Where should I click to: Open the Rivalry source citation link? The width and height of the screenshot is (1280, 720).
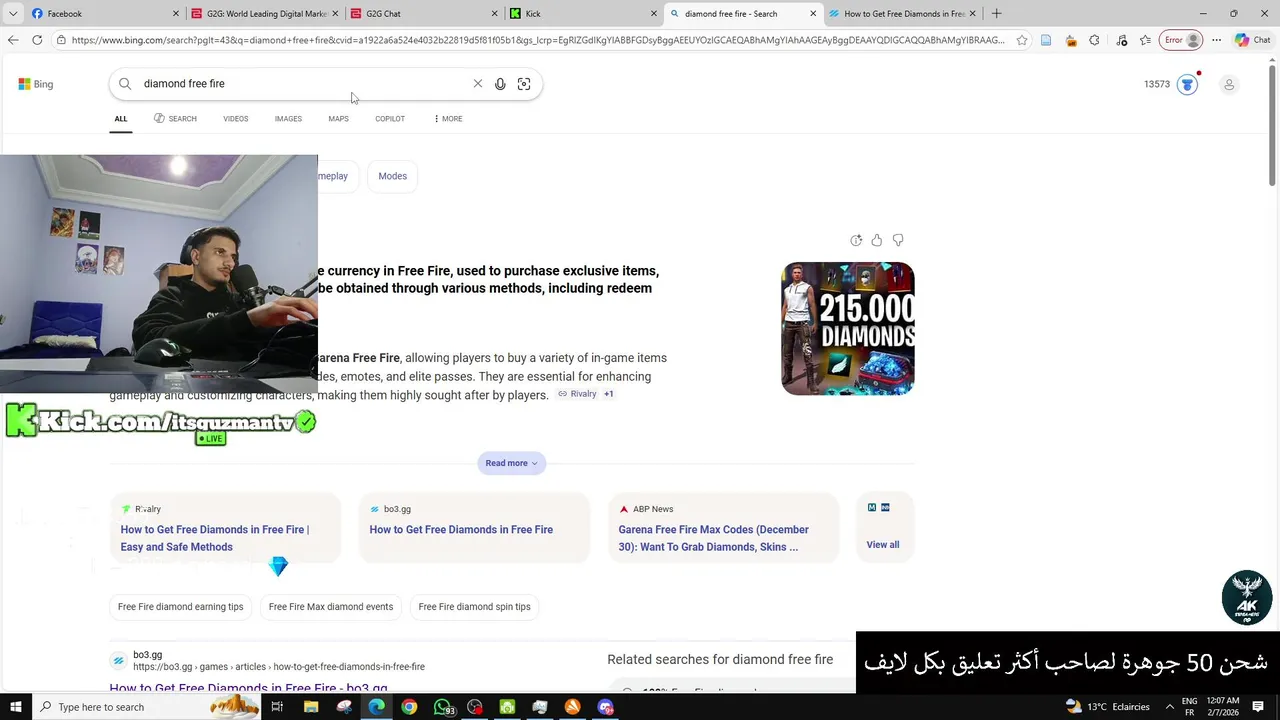[x=577, y=394]
